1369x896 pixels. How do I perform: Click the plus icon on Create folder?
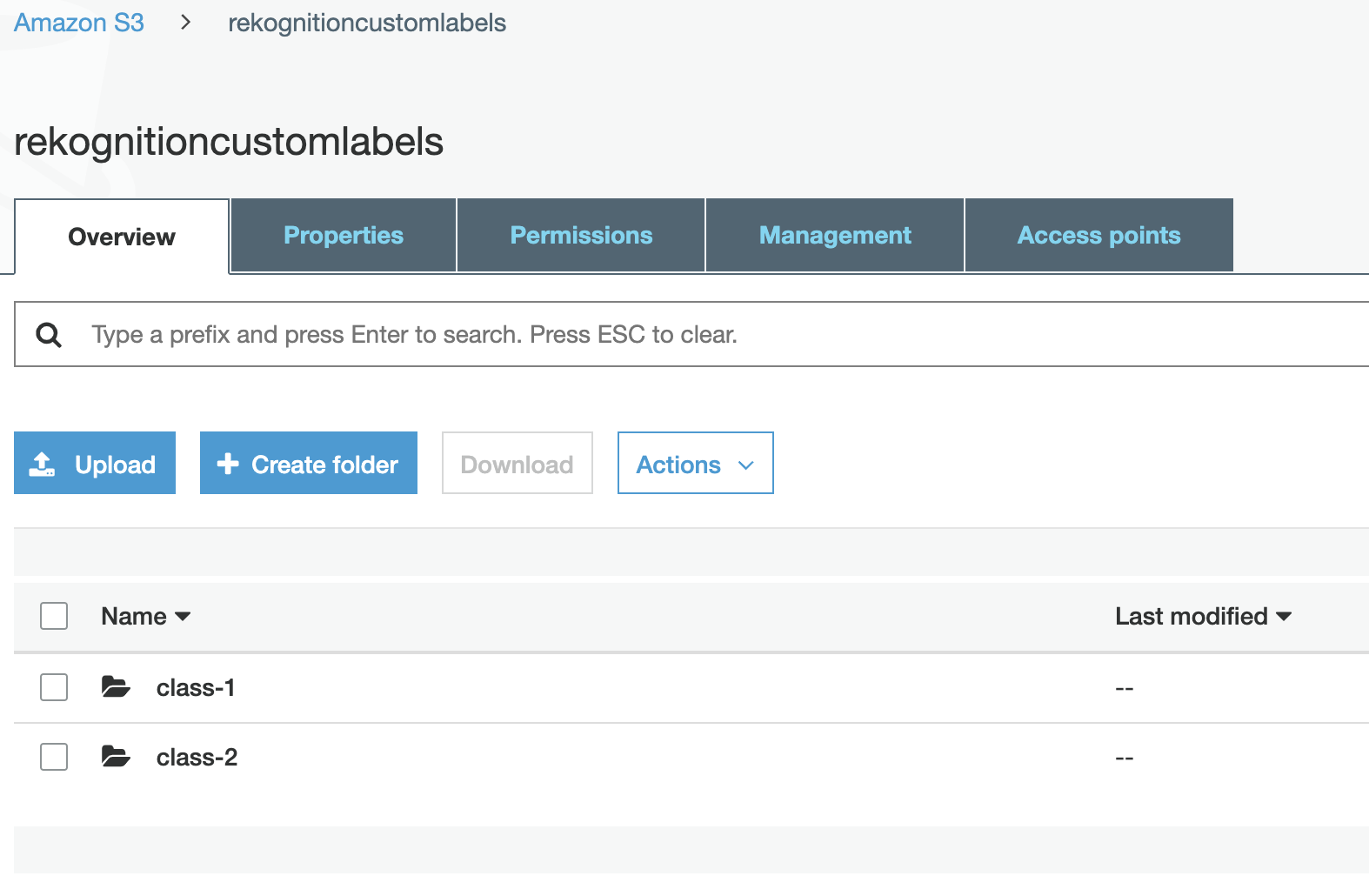point(228,464)
